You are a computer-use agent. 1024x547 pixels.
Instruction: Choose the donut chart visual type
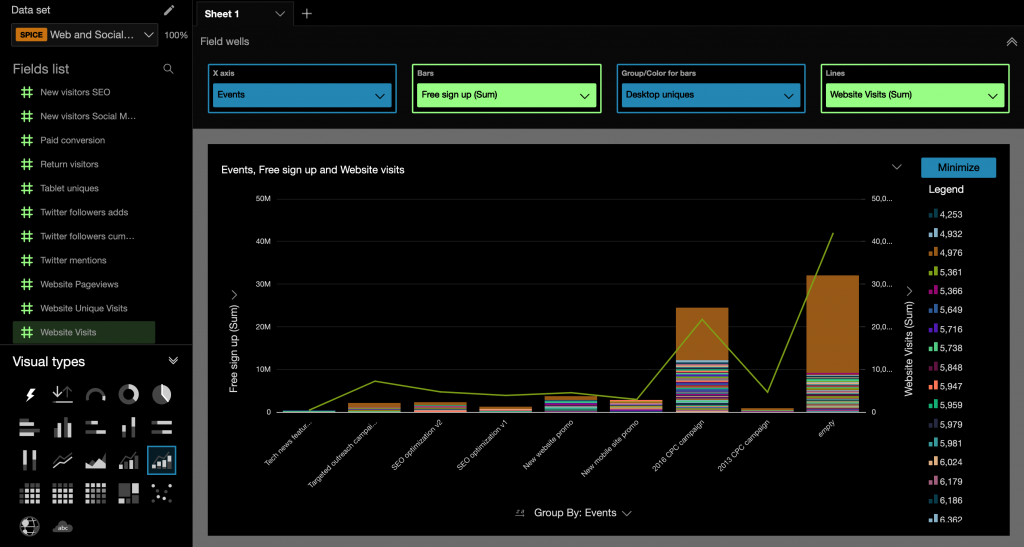click(x=128, y=395)
